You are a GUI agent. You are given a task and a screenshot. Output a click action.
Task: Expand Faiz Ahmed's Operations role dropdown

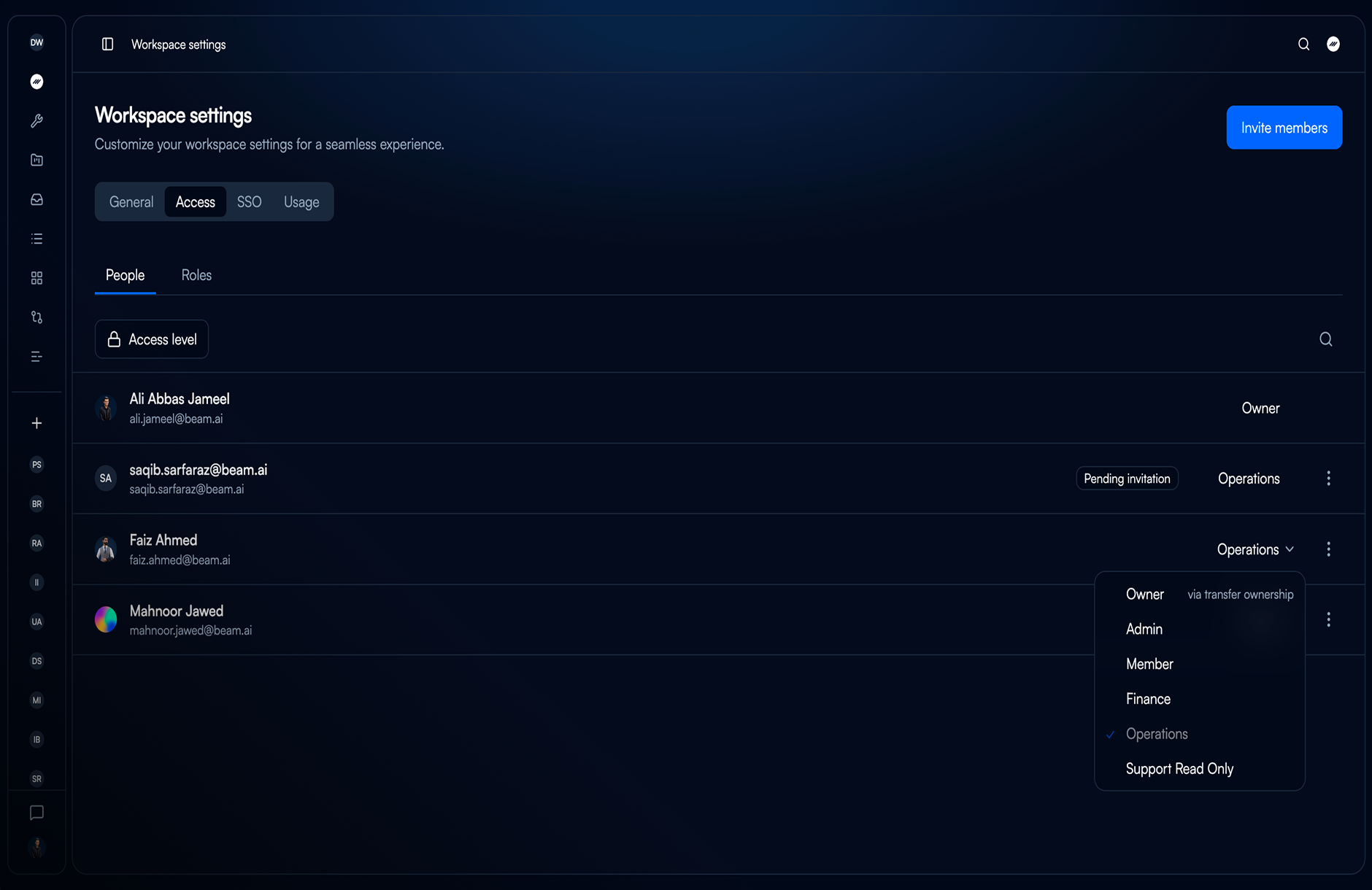pyautogui.click(x=1255, y=549)
